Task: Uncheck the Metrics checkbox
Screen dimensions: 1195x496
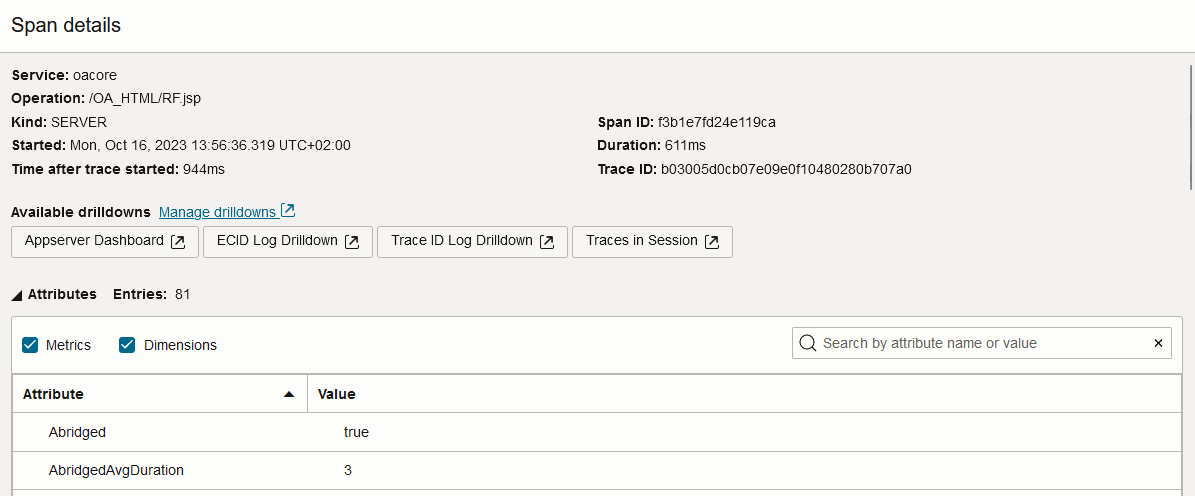Action: point(30,345)
